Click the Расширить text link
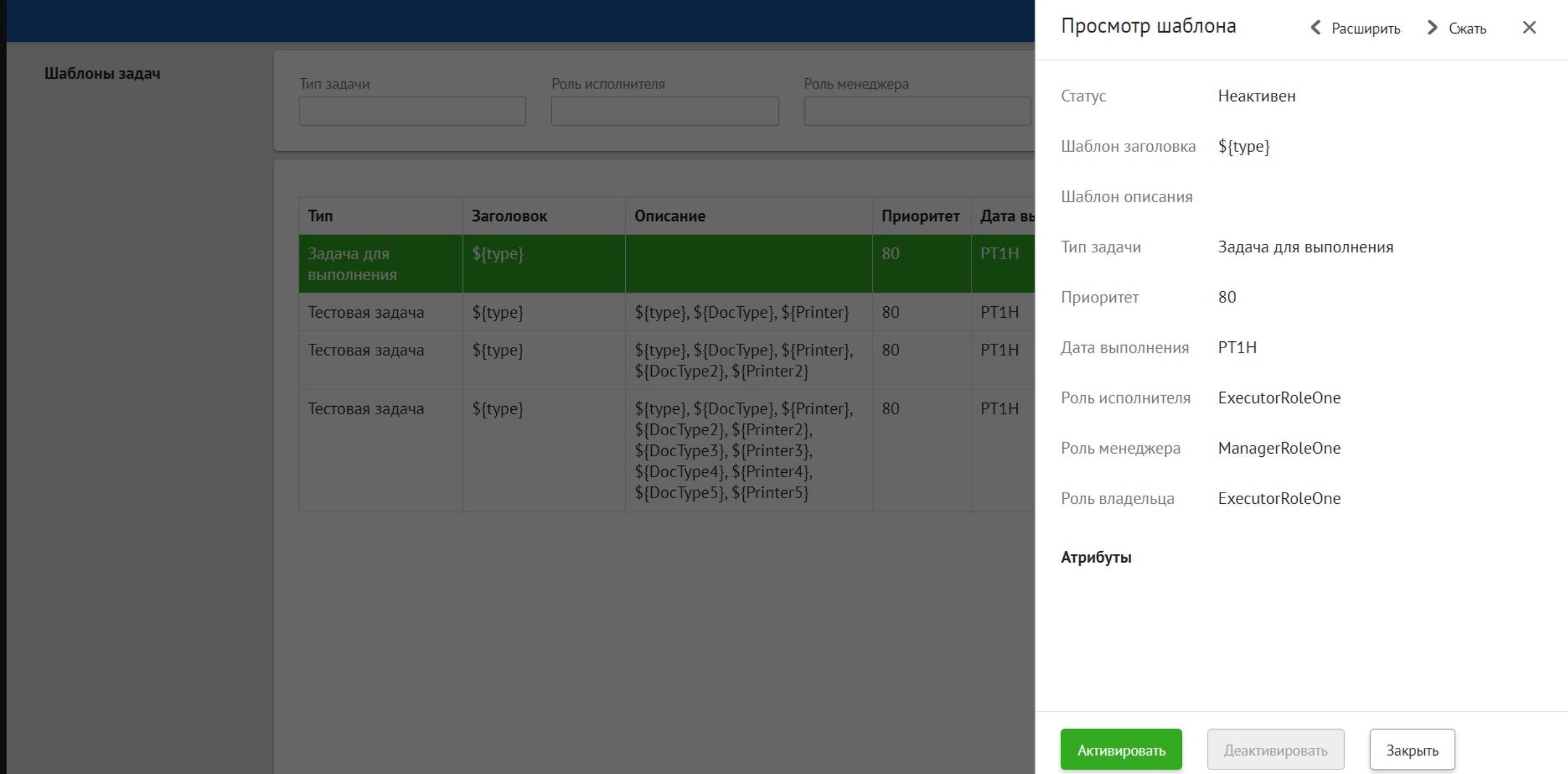The height and width of the screenshot is (774, 1568). click(1365, 29)
